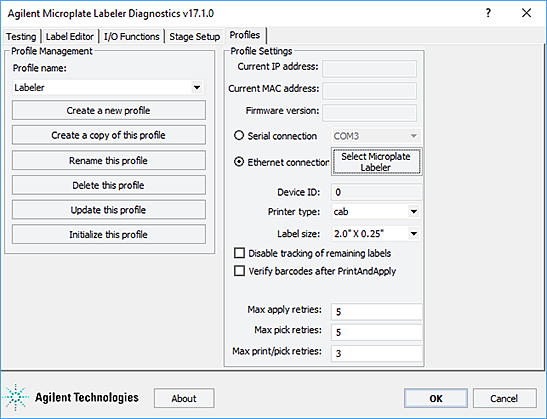Click Initialize this profile button

pos(109,234)
